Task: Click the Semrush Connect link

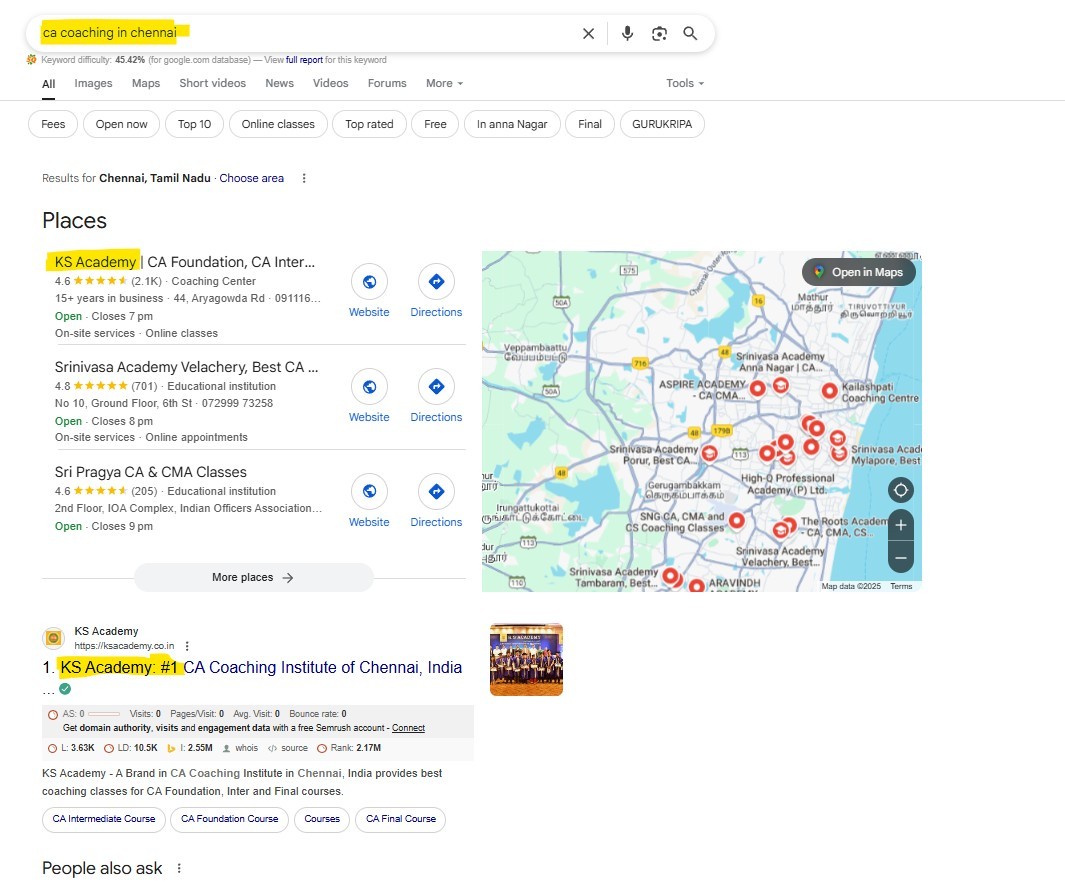Action: click(408, 728)
